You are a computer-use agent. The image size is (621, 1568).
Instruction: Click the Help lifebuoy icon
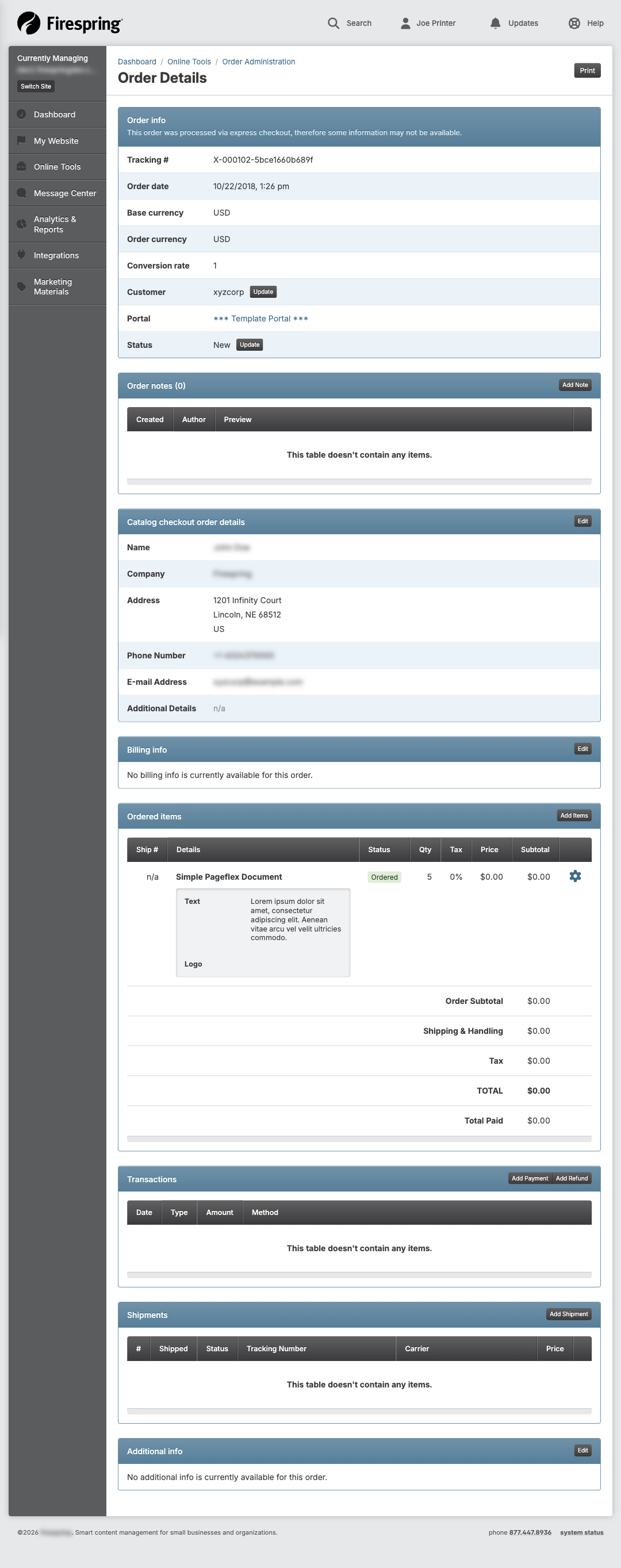pyautogui.click(x=574, y=23)
